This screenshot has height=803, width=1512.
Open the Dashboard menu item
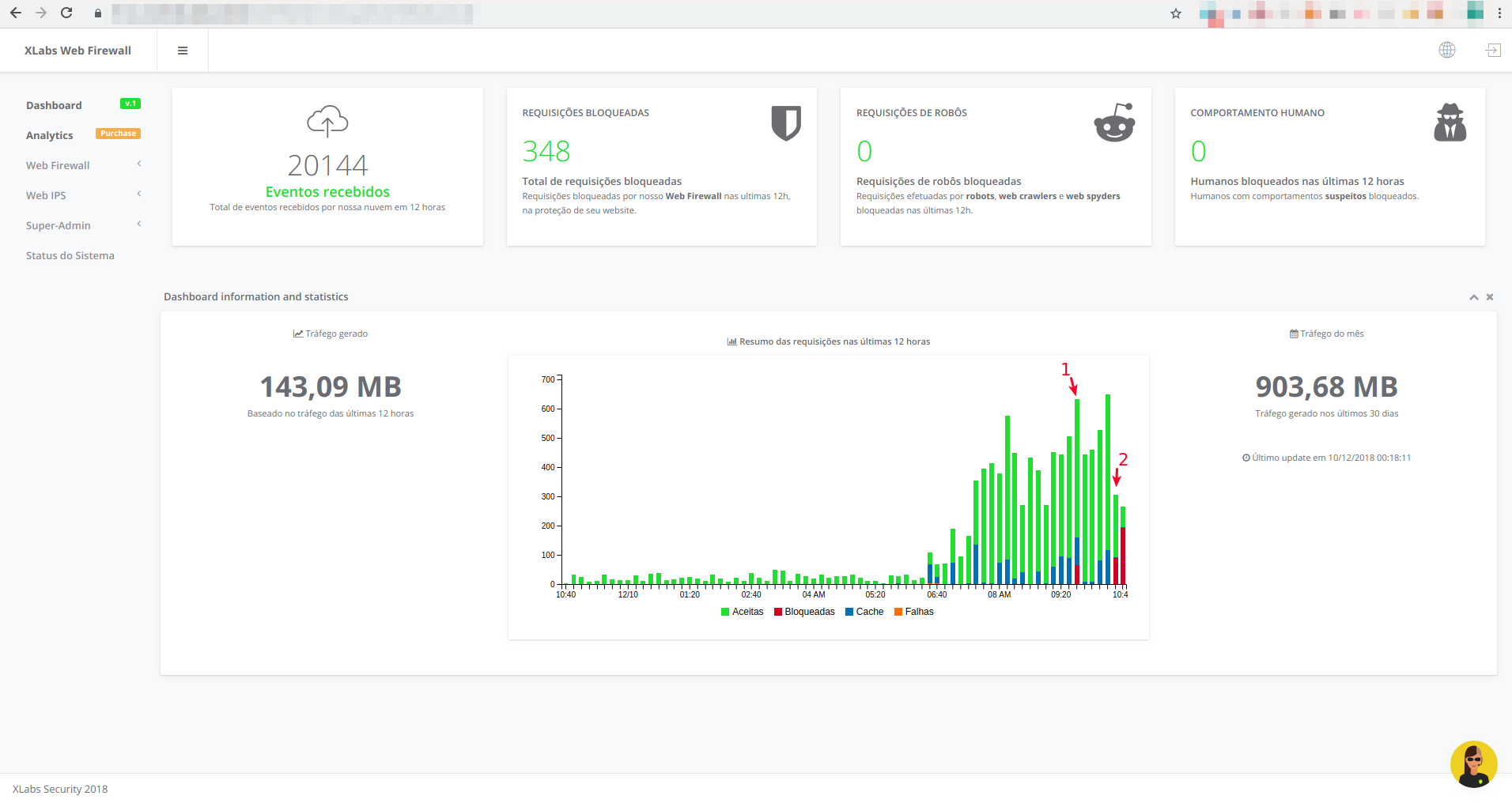(x=54, y=105)
